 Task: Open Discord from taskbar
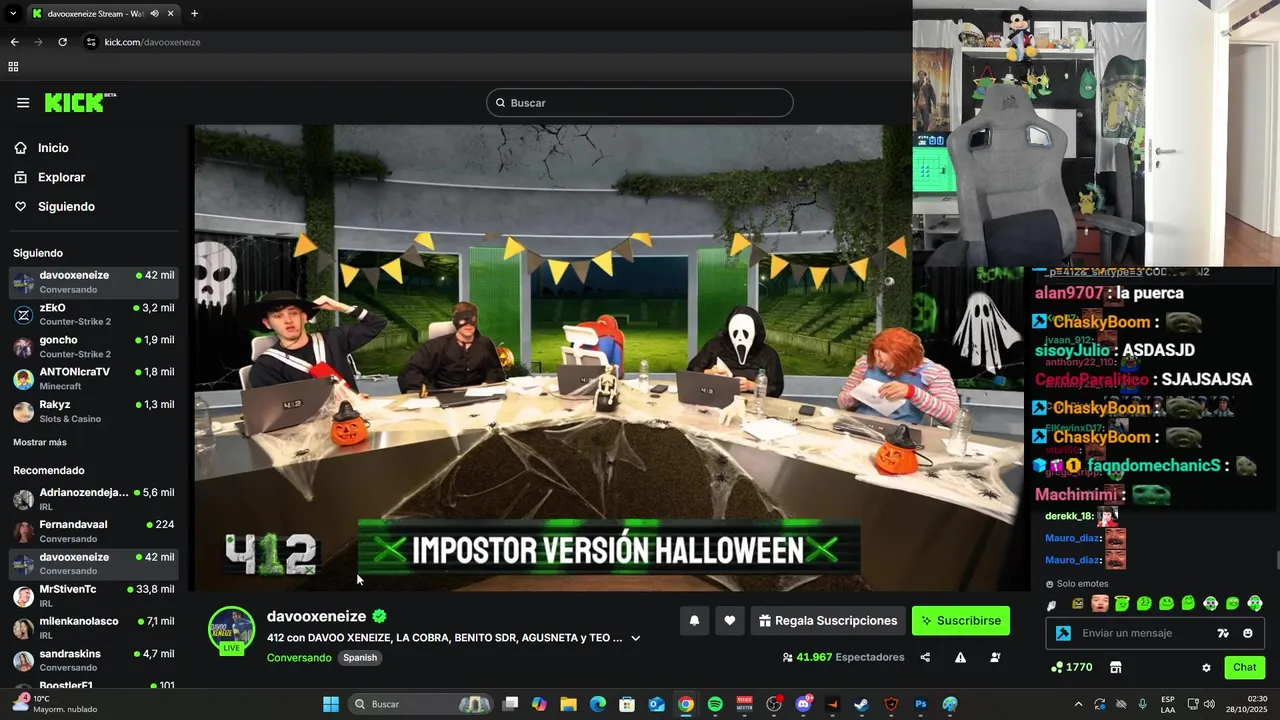pyautogui.click(x=803, y=704)
